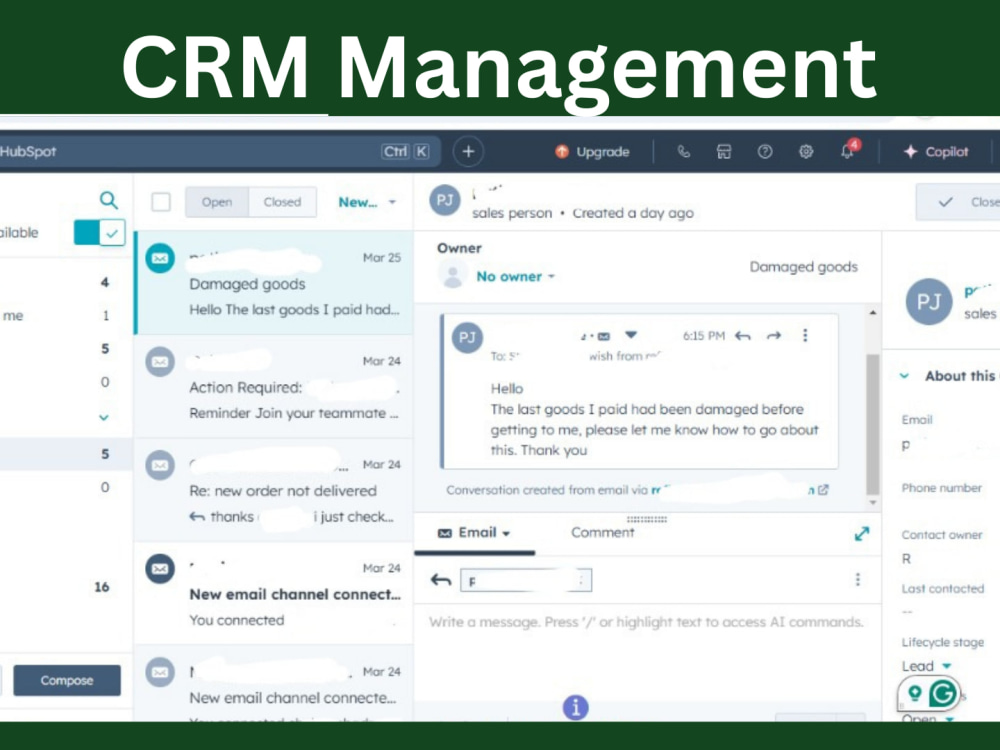Open bold New email channel connected conversation
This screenshot has width=1000, height=750.
click(274, 594)
